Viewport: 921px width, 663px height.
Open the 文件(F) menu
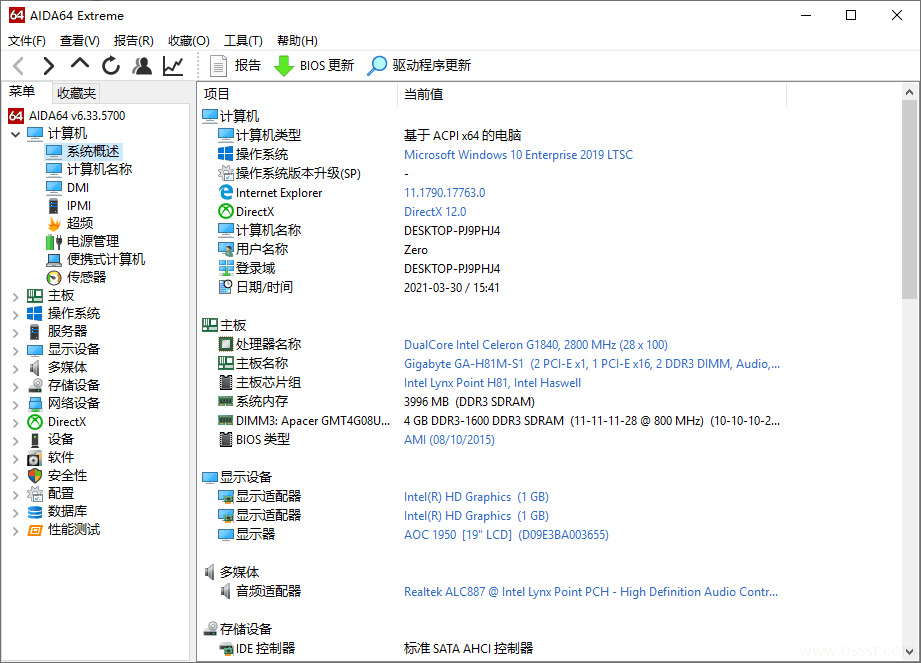(x=26, y=41)
